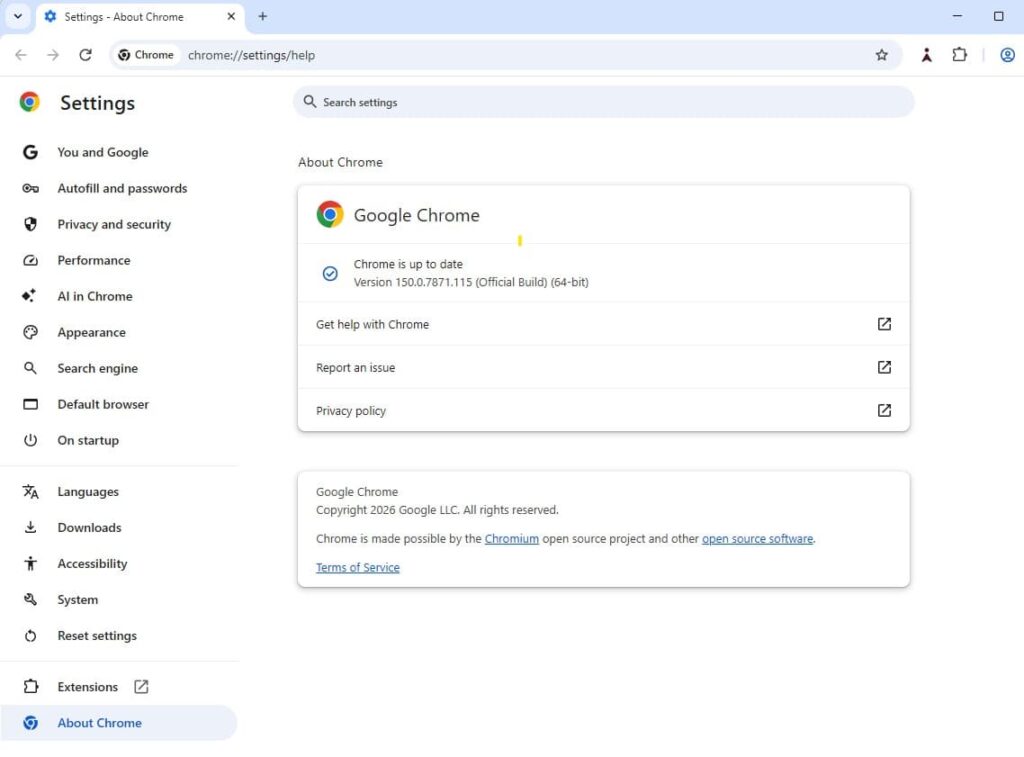Reload the page with refresh icon

(86, 55)
